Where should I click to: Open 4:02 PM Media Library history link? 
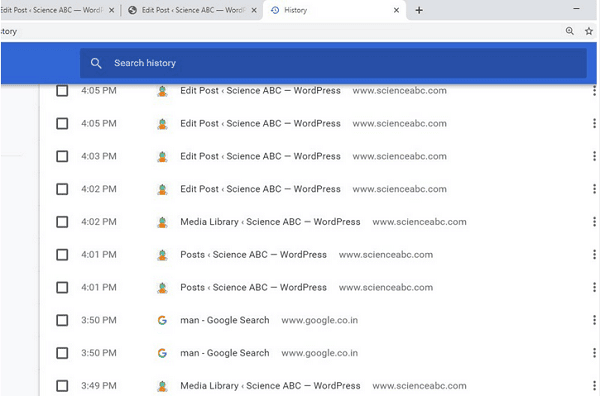click(270, 222)
